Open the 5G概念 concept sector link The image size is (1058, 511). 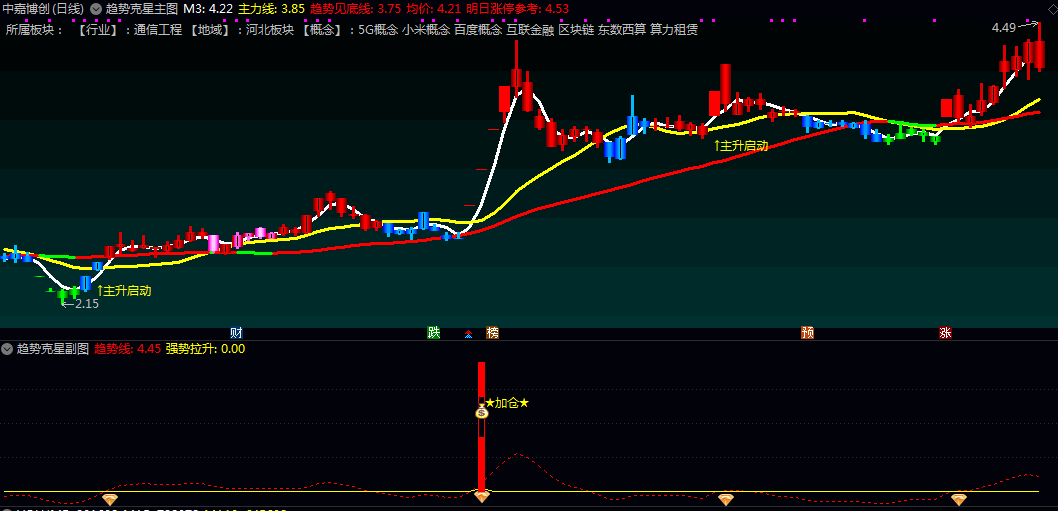[x=378, y=30]
